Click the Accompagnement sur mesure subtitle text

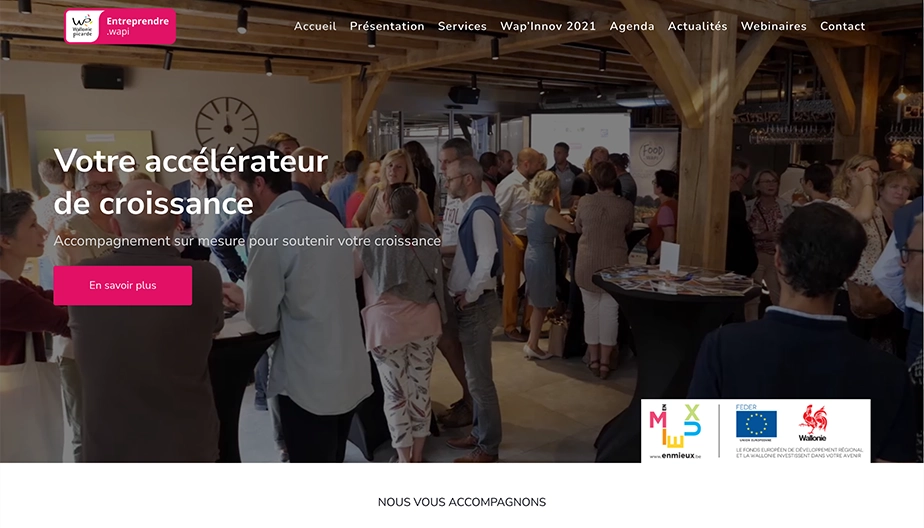pos(247,241)
